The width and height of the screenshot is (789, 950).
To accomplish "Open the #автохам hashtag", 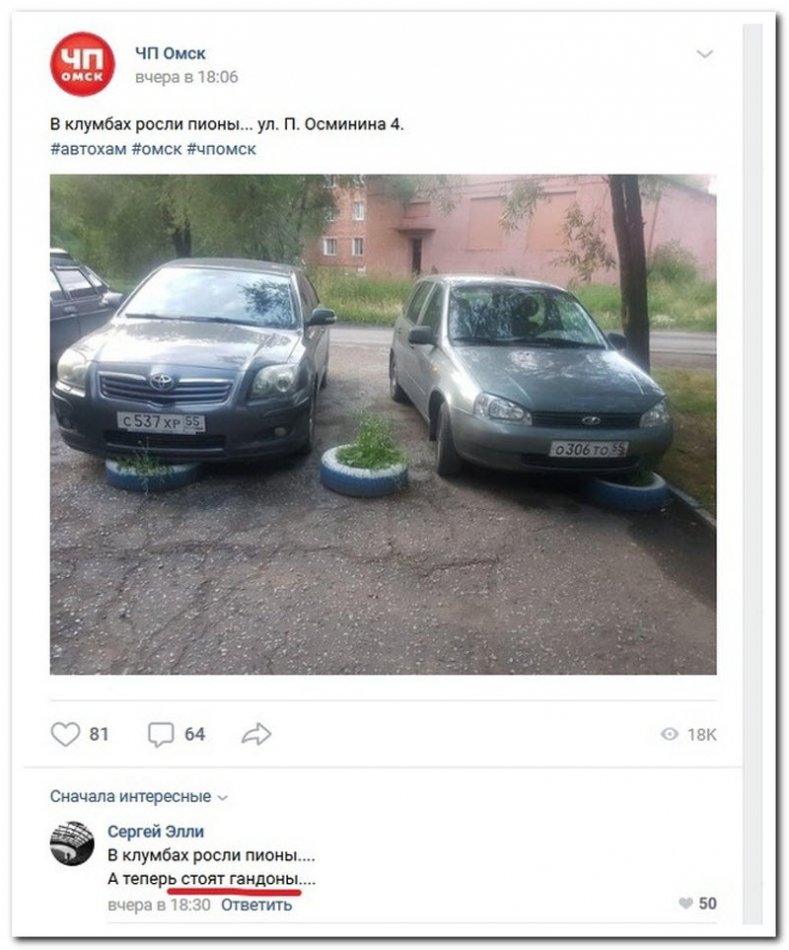I will pos(88,149).
